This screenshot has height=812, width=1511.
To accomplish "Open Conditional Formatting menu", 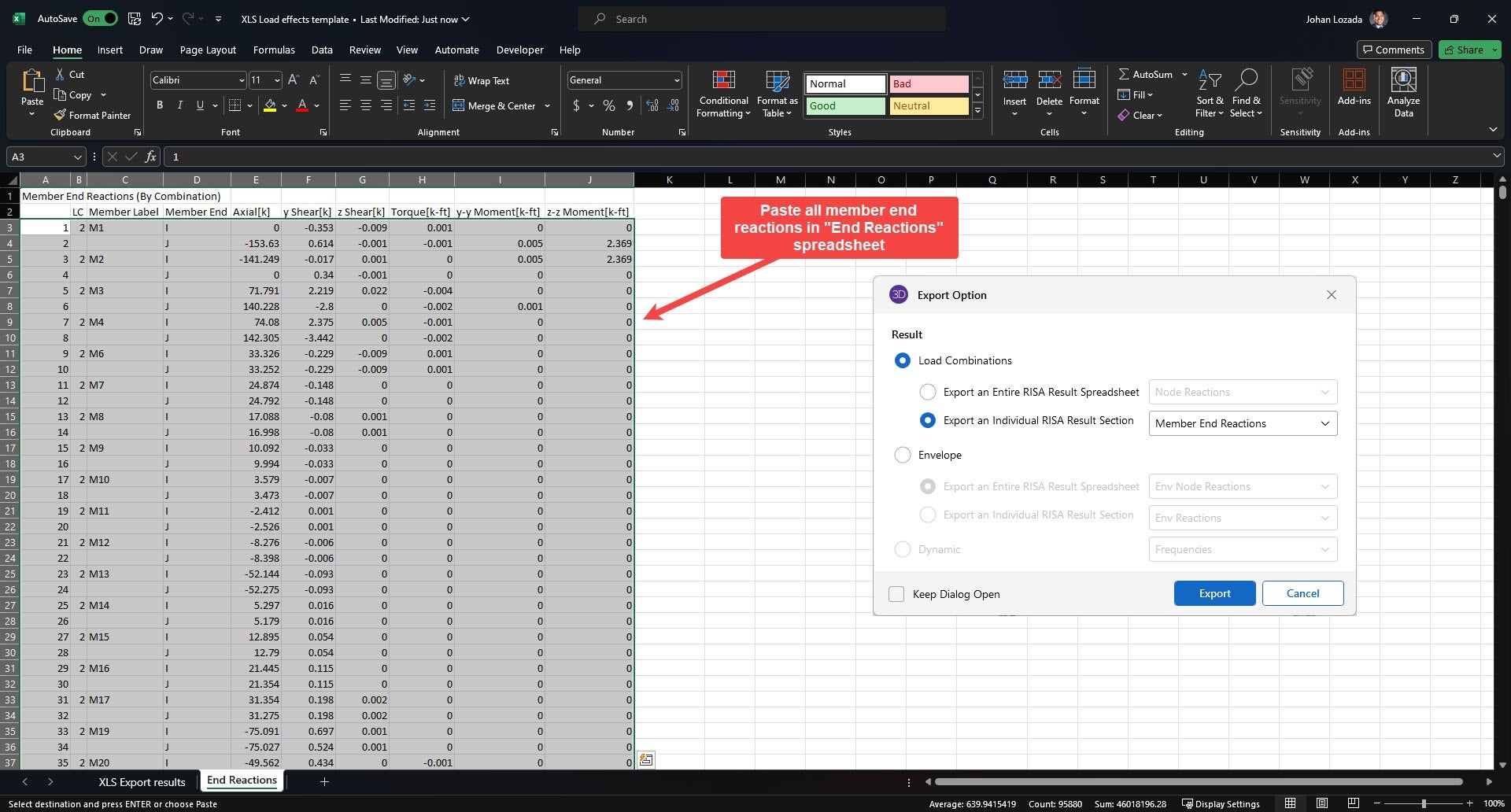I will click(x=723, y=94).
